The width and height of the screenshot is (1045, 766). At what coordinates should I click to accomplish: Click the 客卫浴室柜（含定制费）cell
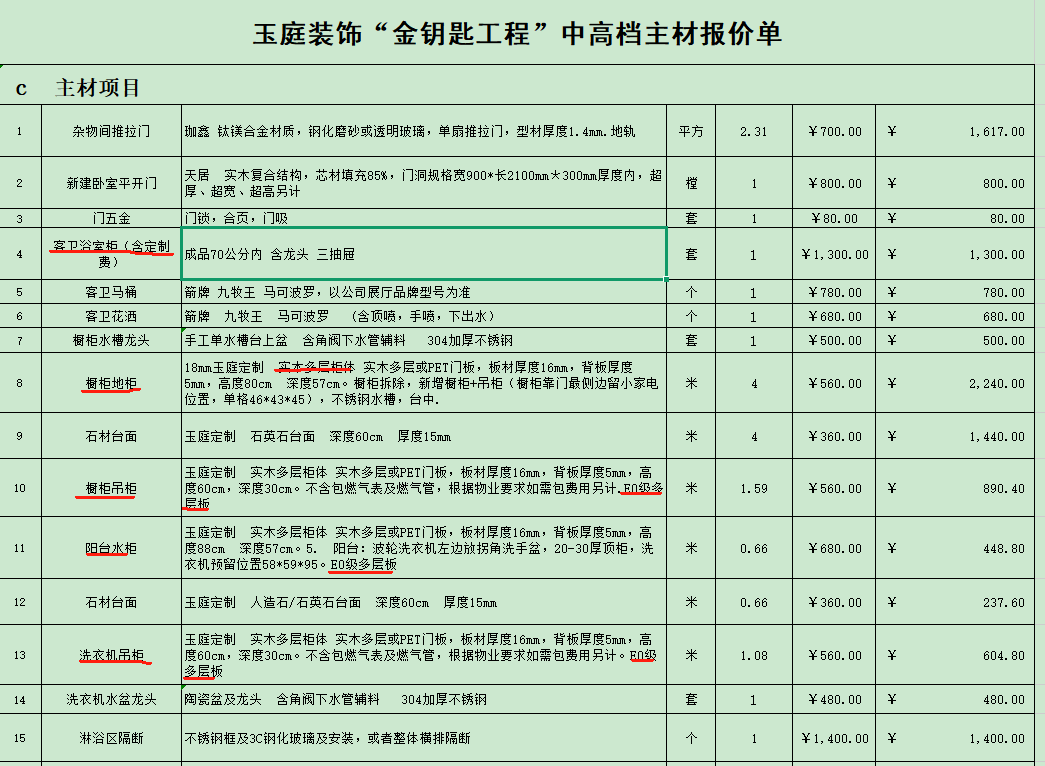pyautogui.click(x=111, y=254)
